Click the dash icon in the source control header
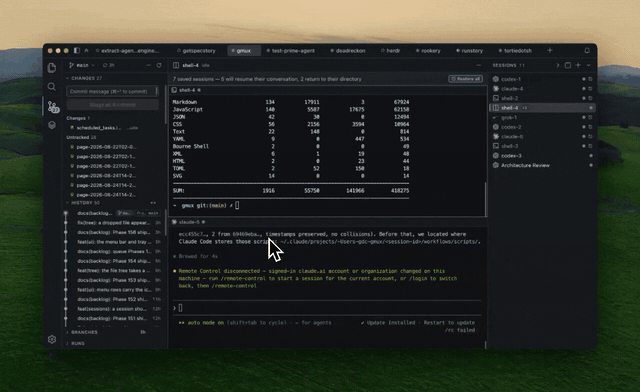The height and width of the screenshot is (392, 640). tap(149, 65)
